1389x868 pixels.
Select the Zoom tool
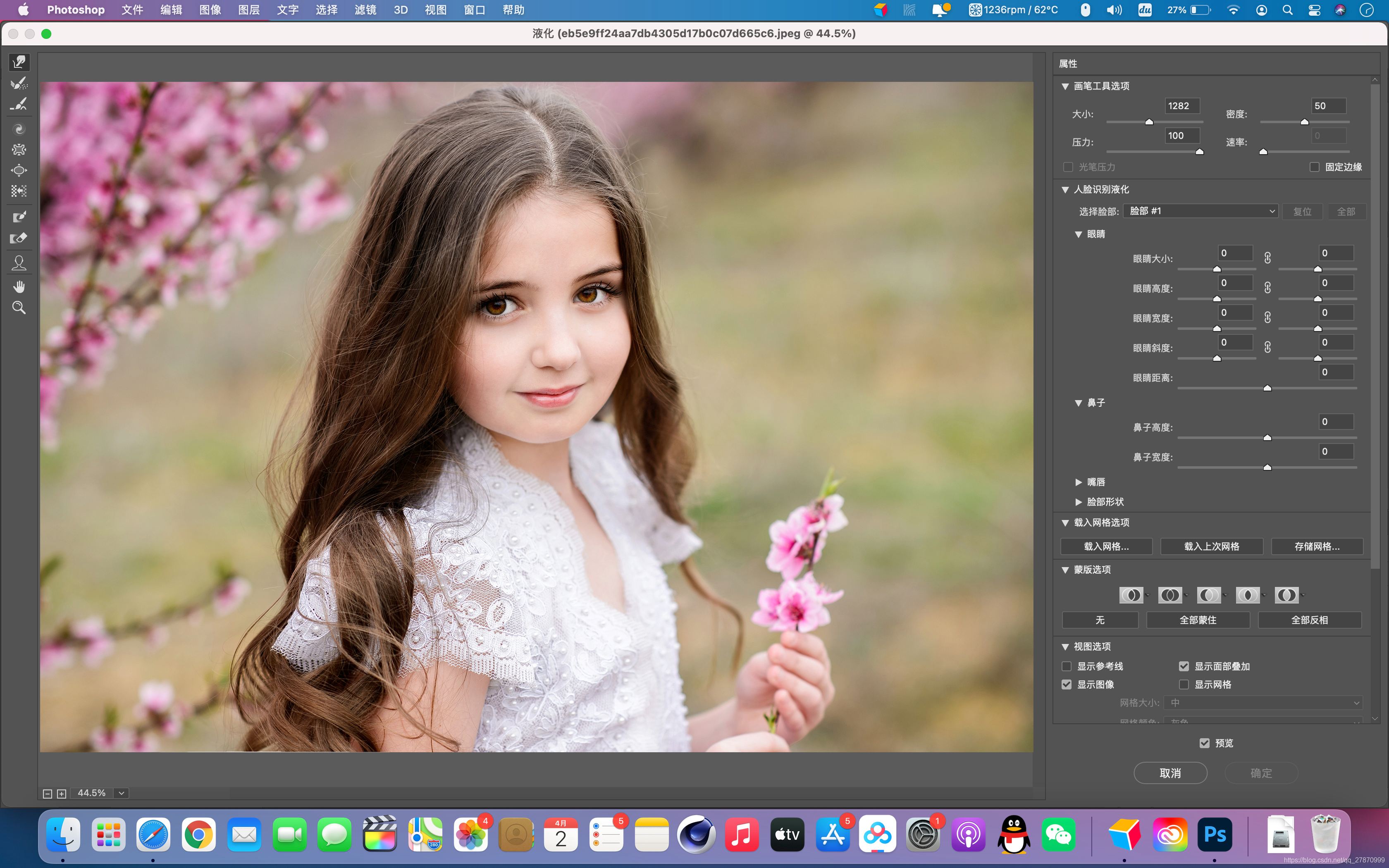coord(19,308)
